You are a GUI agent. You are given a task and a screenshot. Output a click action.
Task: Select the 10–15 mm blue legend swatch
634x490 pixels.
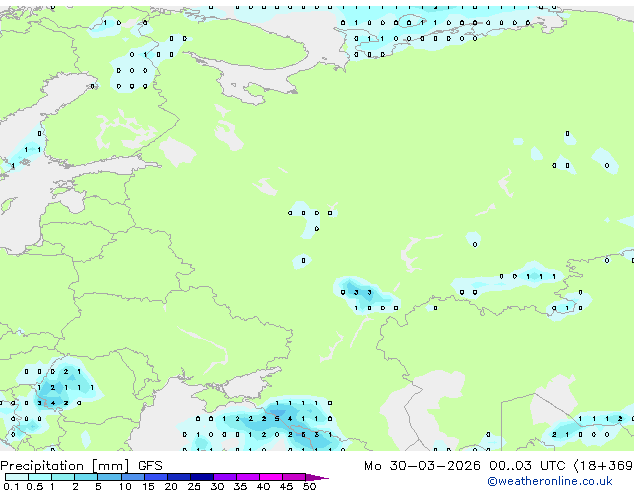133,477
